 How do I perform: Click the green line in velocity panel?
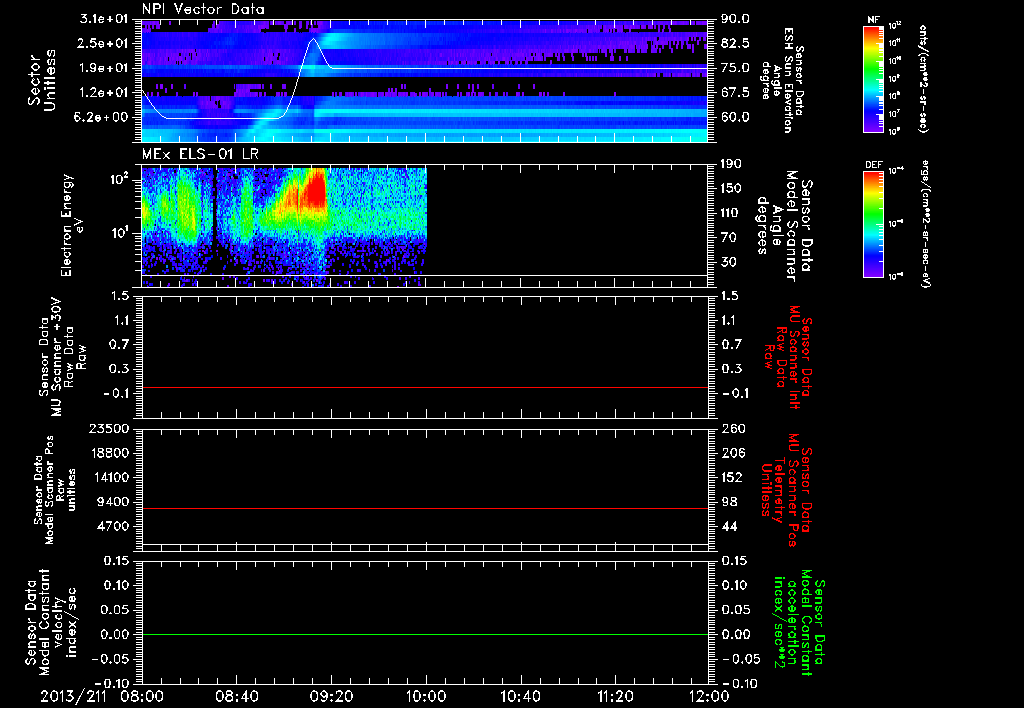click(424, 634)
